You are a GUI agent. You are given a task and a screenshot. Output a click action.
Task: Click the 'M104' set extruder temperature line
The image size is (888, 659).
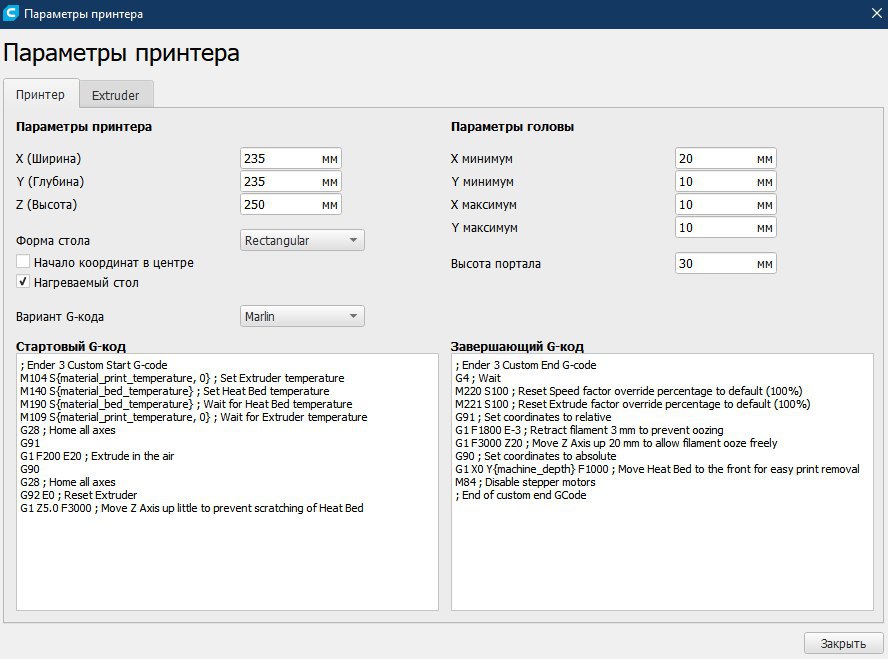(182, 378)
